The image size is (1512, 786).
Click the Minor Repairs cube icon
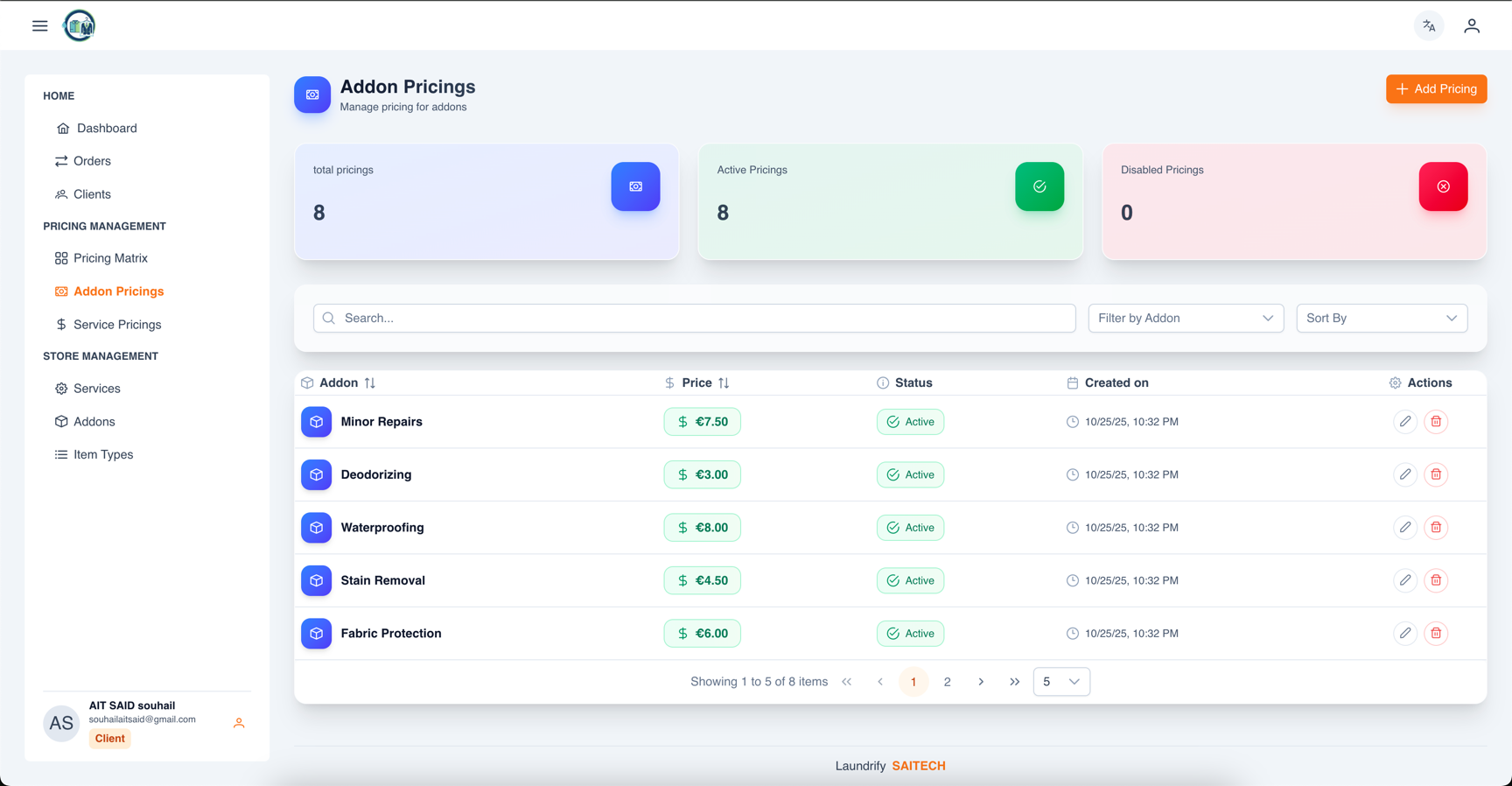(316, 422)
